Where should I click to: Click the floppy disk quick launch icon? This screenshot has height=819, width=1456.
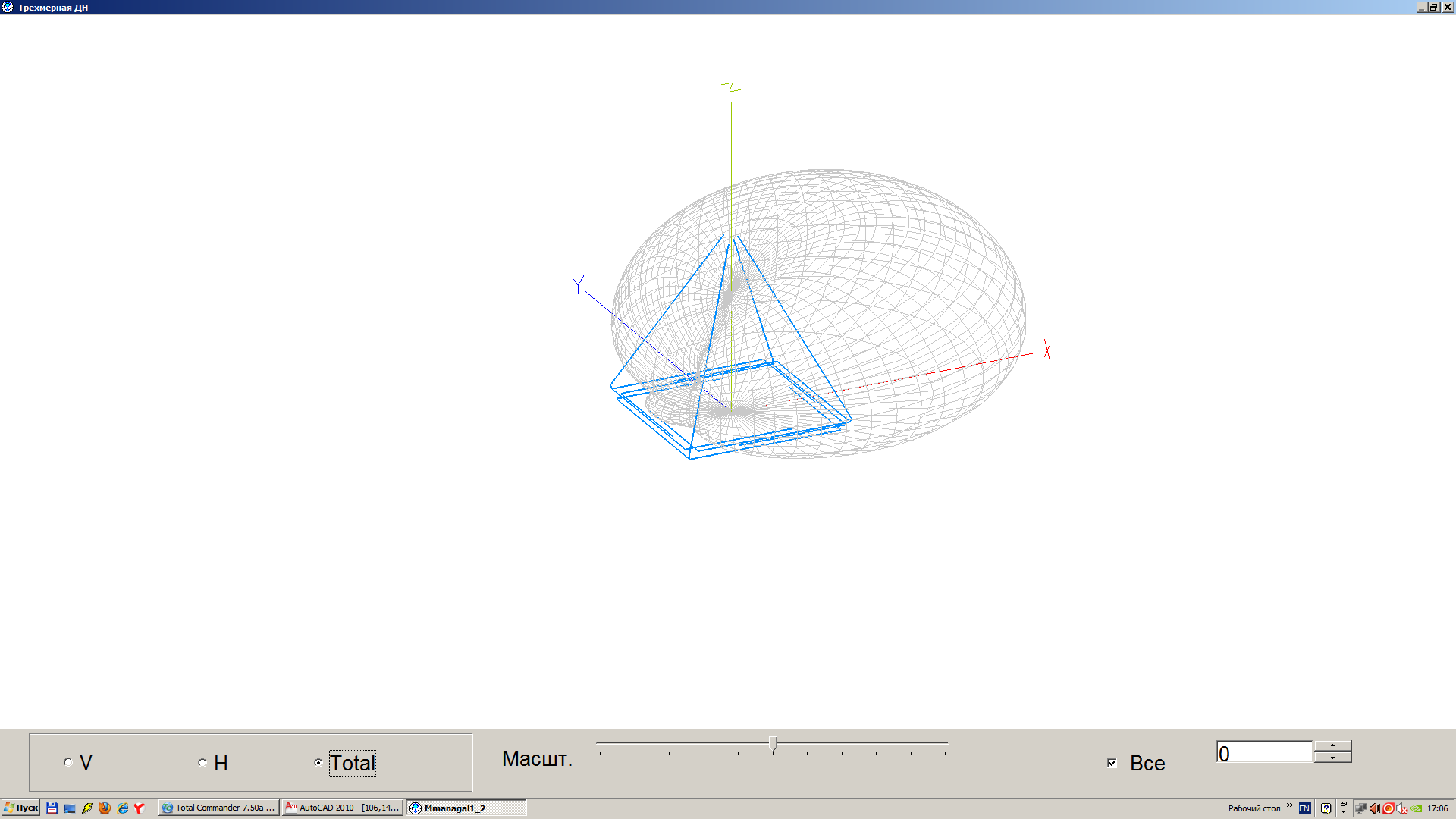pos(52,808)
